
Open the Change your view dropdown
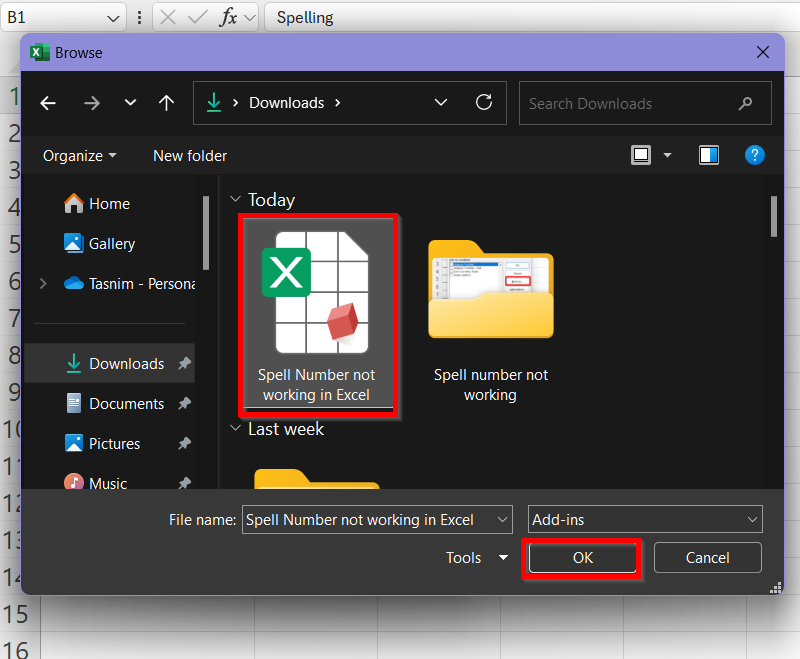point(667,156)
